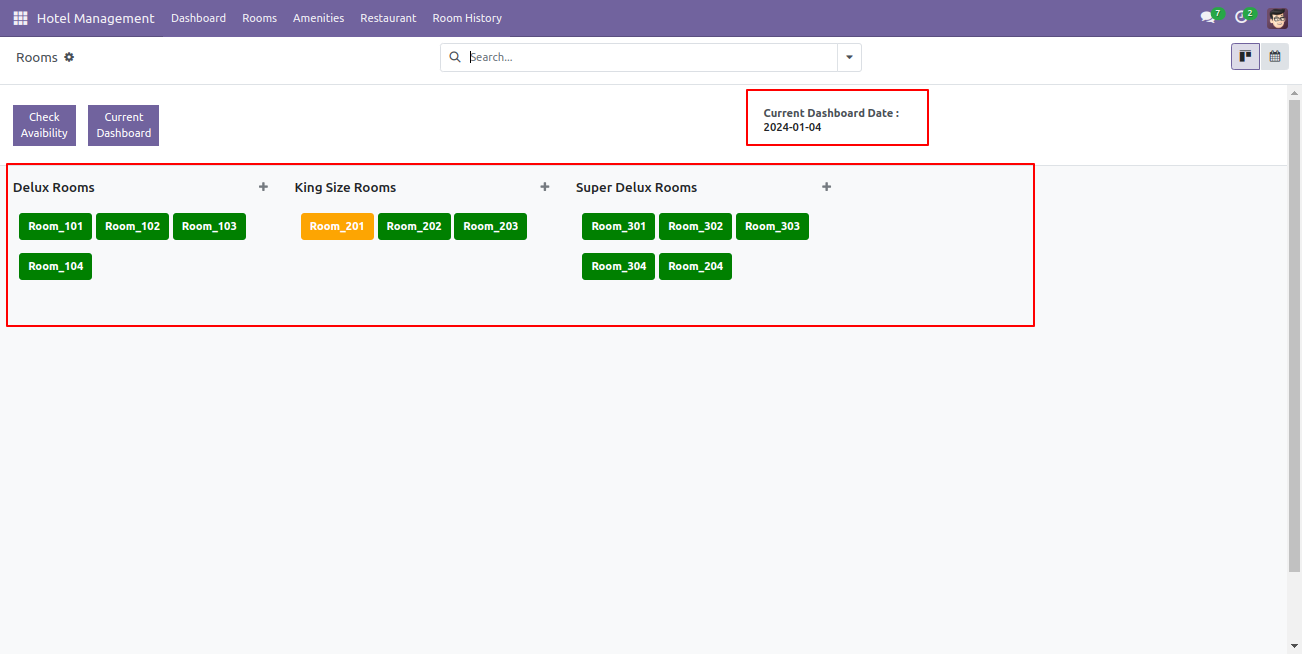Select Room_101
1302x654 pixels.
pyautogui.click(x=56, y=226)
